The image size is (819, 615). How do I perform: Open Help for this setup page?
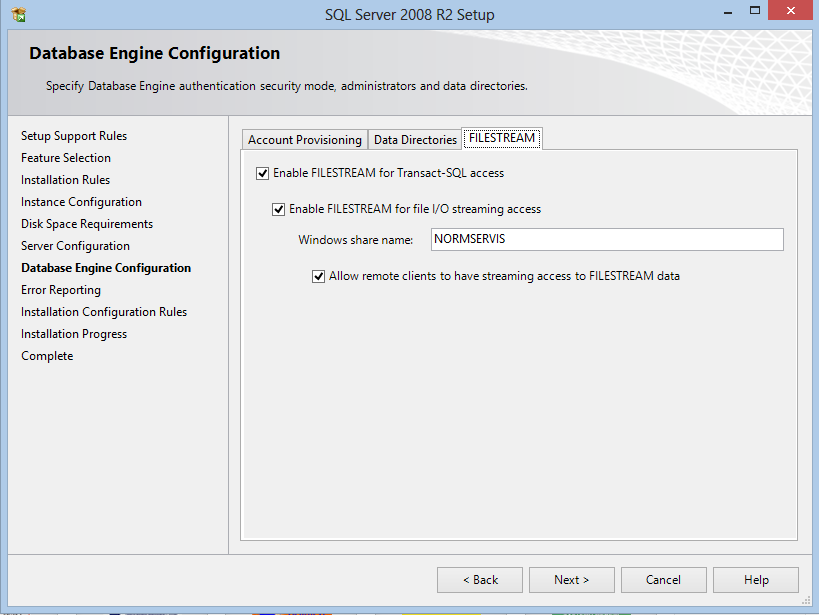[756, 580]
